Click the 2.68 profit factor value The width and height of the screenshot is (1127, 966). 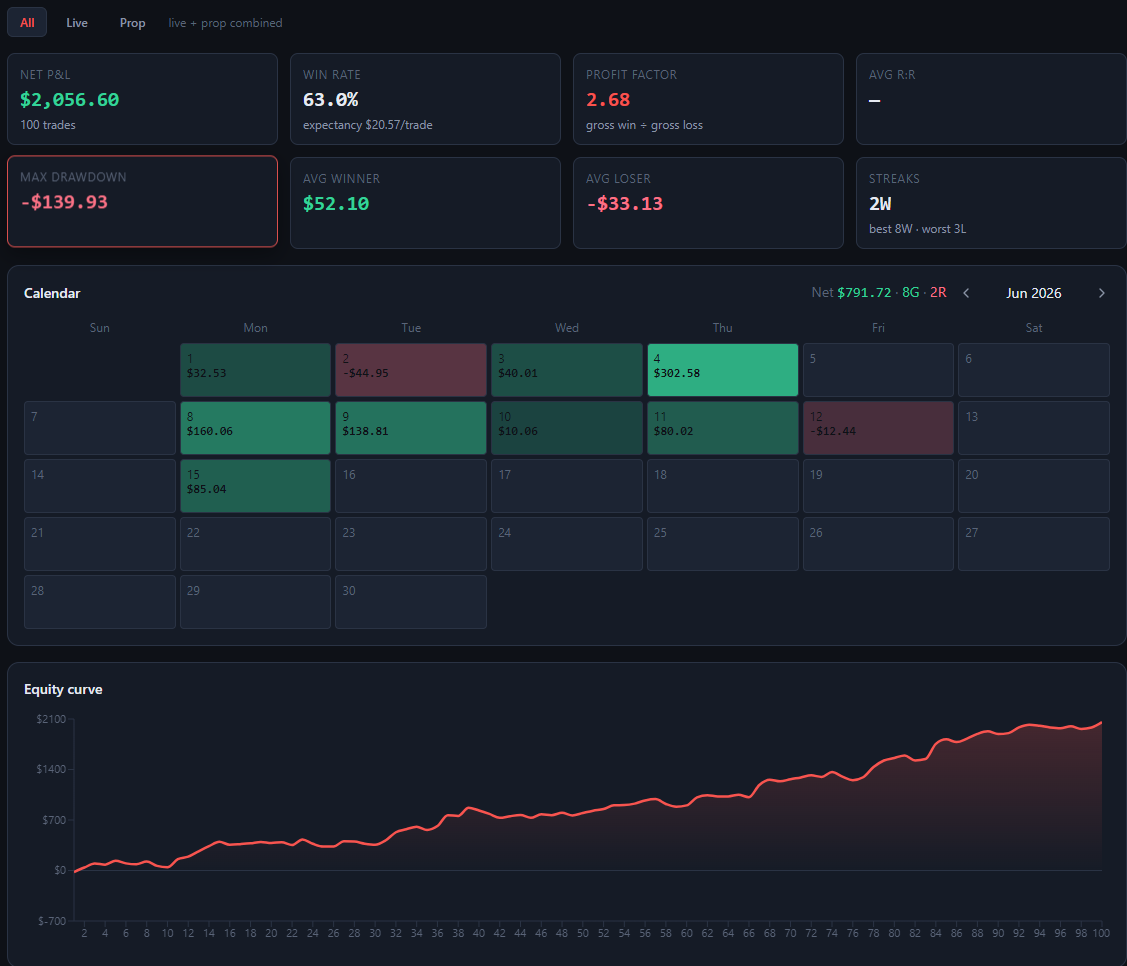(608, 100)
